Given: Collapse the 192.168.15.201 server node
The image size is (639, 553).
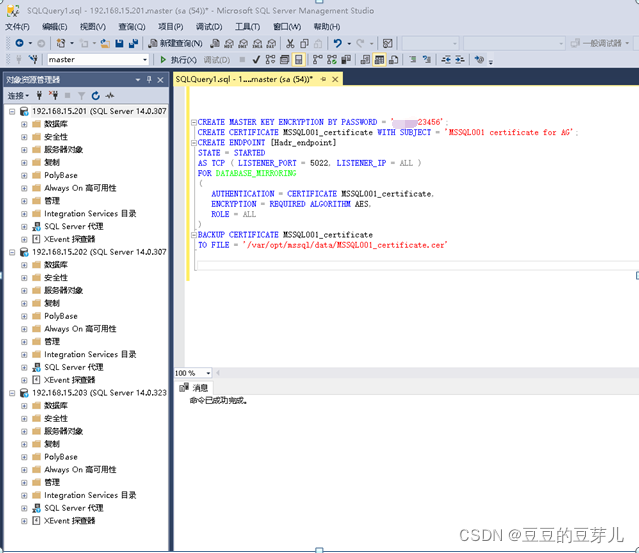Looking at the screenshot, I should pyautogui.click(x=12, y=111).
